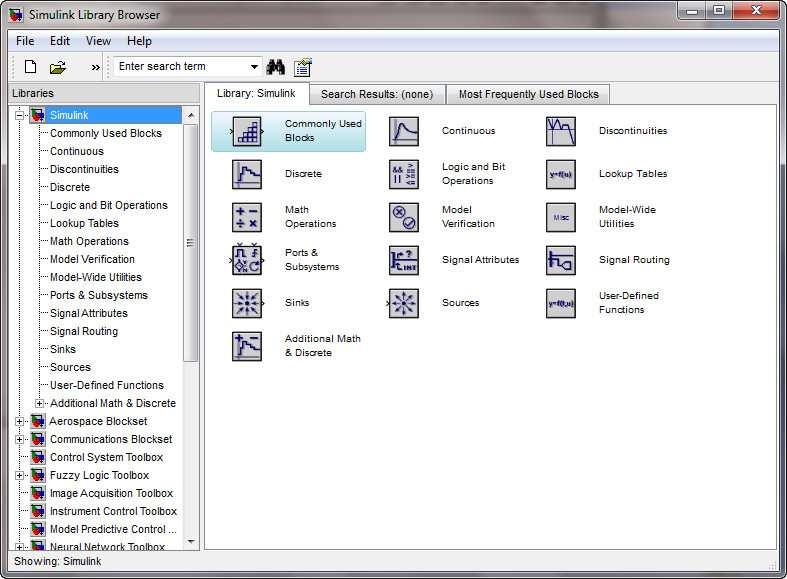Select User-Defined Functions in the tree
The height and width of the screenshot is (579, 787).
click(107, 385)
